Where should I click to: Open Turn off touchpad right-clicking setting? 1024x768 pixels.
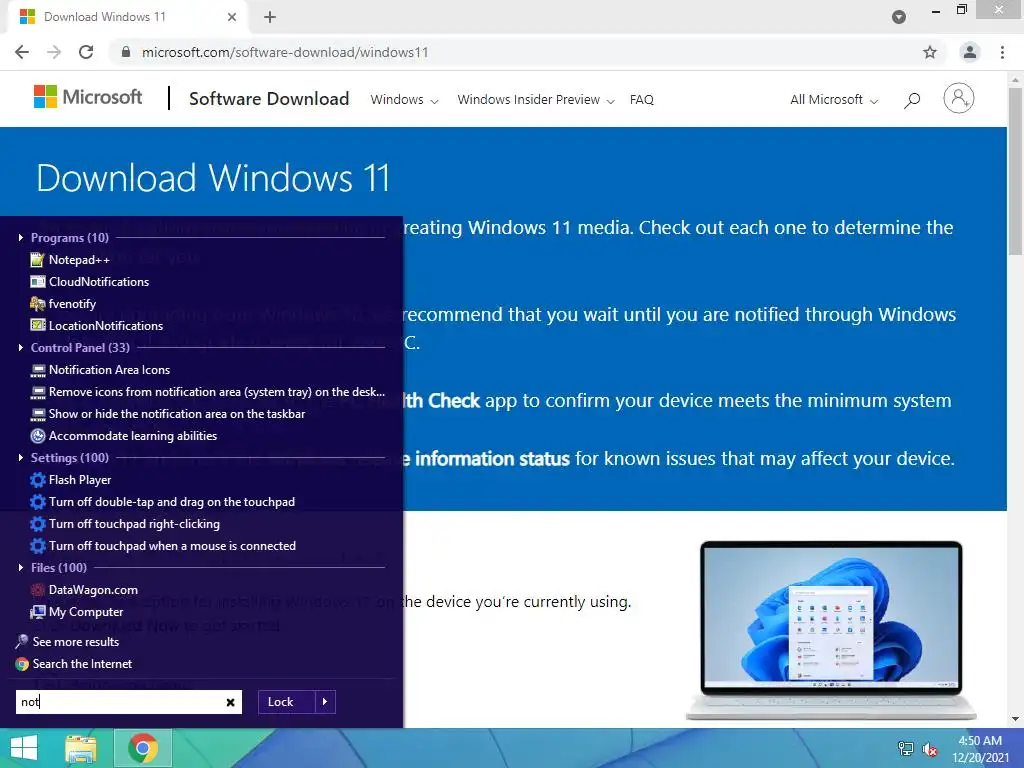(125, 524)
